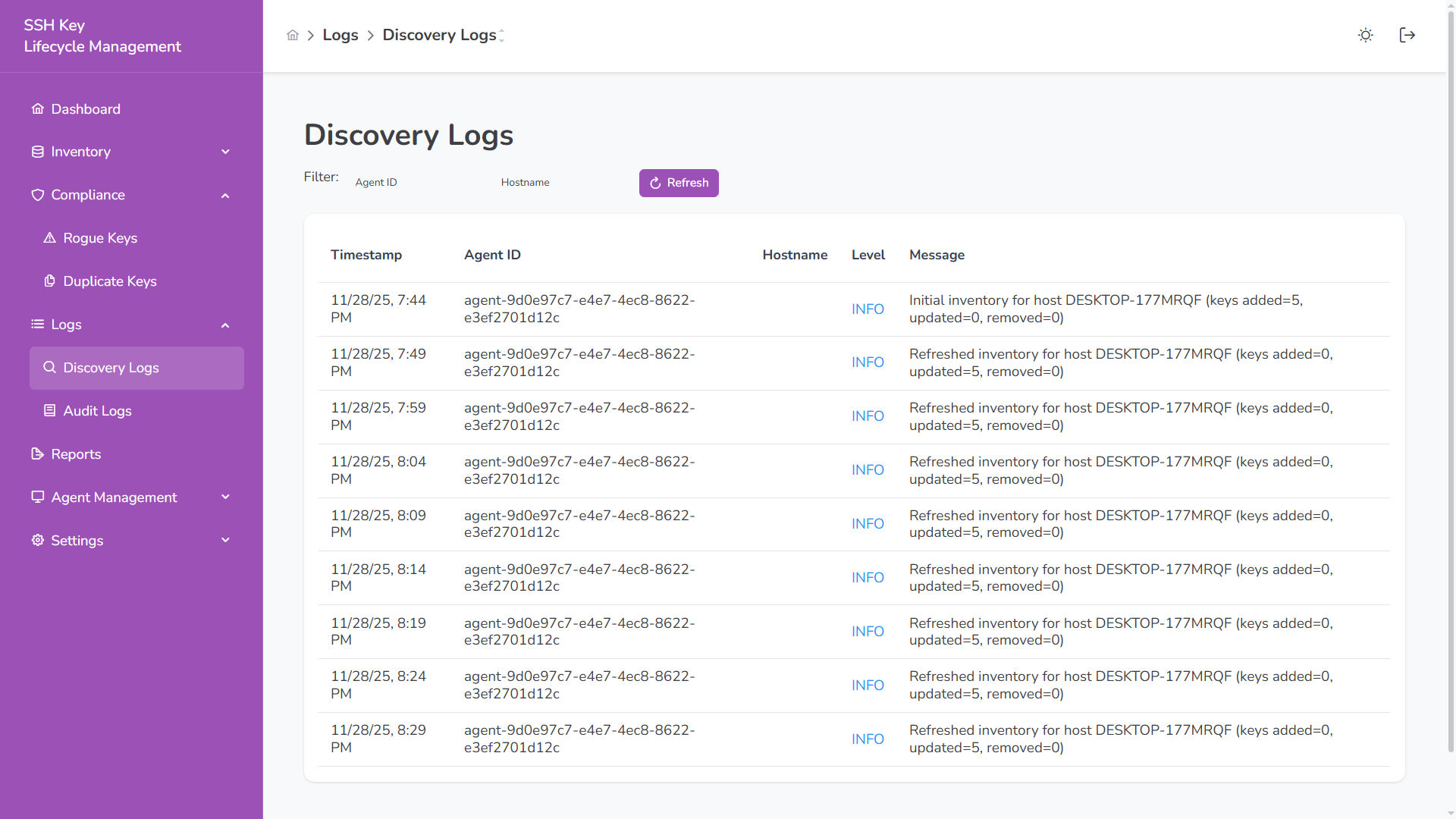This screenshot has width=1456, height=819.
Task: Select Dashboard from the sidebar
Action: pyautogui.click(x=85, y=108)
